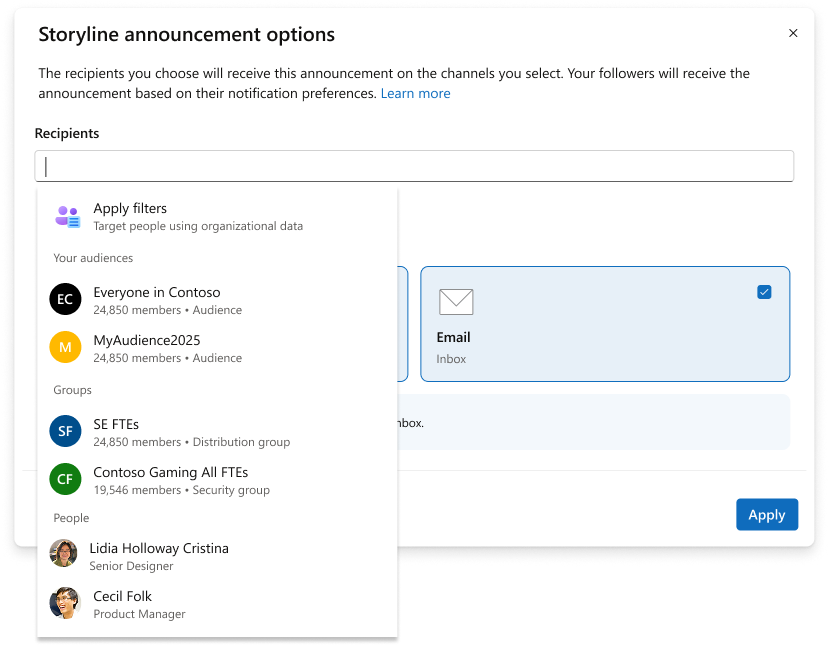Click the Contoso Gaming All FTEs avatar
Screen dimensions: 829x645
64,479
